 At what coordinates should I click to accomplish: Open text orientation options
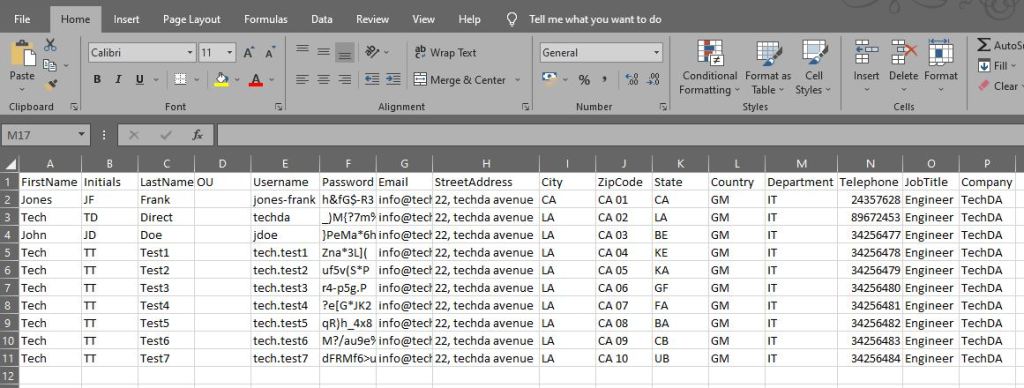click(377, 52)
